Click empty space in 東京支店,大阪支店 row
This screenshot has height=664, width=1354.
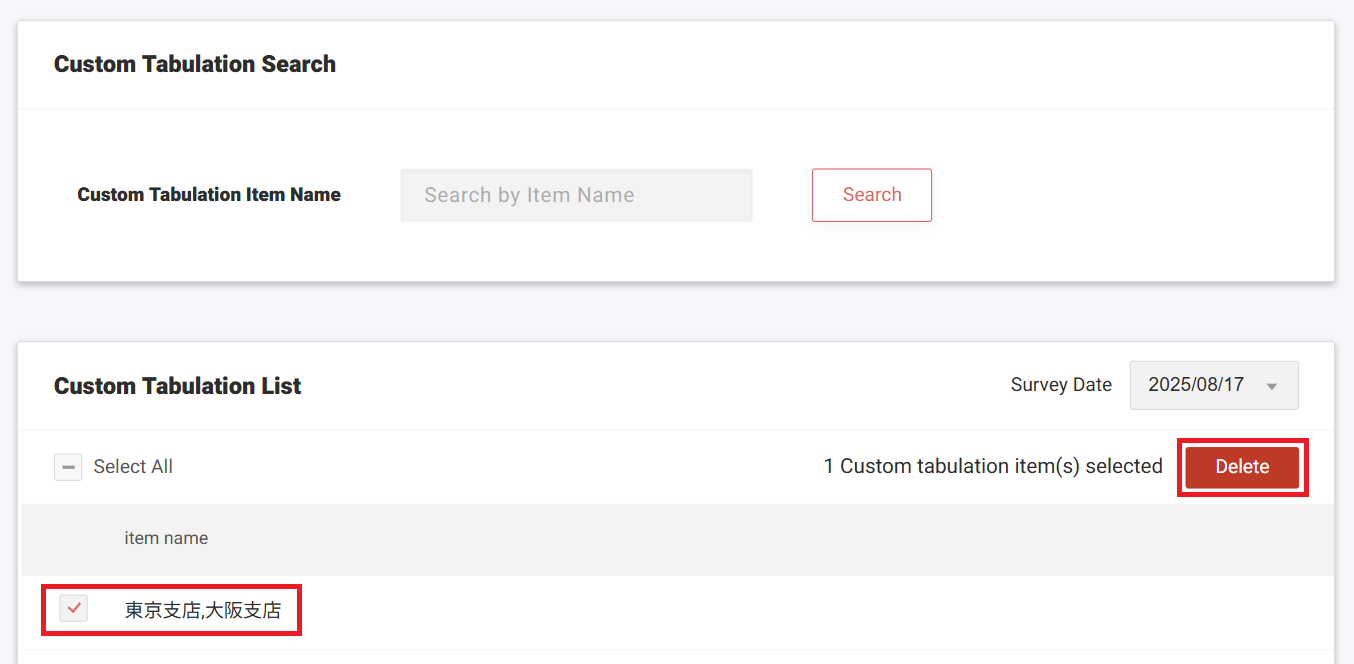800,610
